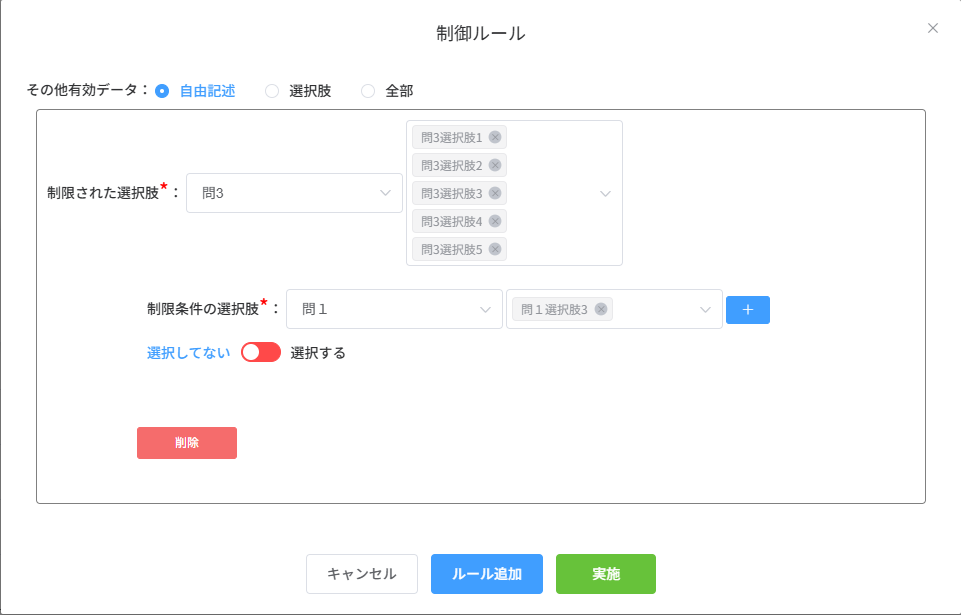Click the ルール追加 button

pyautogui.click(x=487, y=574)
